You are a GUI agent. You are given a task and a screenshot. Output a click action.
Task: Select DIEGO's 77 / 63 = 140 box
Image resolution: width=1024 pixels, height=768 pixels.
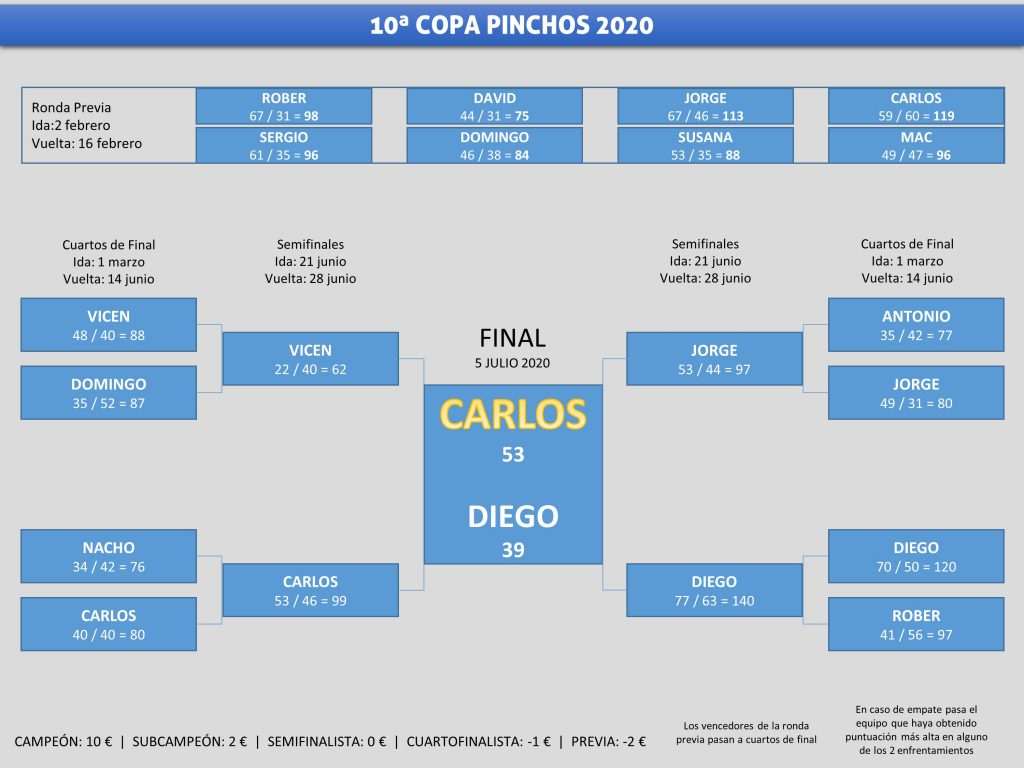(714, 590)
